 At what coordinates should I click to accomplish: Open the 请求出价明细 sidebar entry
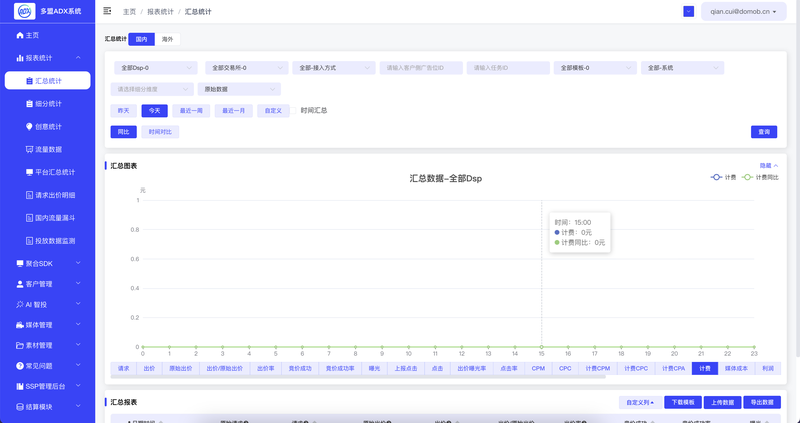(x=61, y=195)
